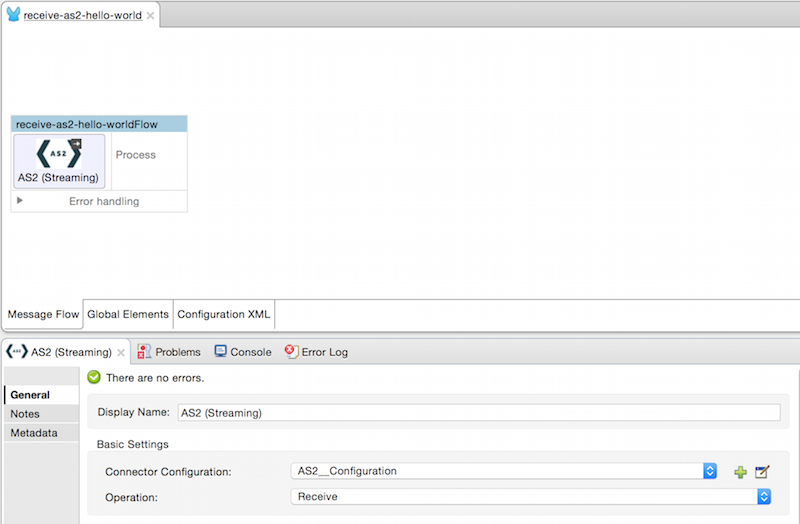Click the 'There are no errors.' message
Screen dimensions: 800x524
click(155, 378)
